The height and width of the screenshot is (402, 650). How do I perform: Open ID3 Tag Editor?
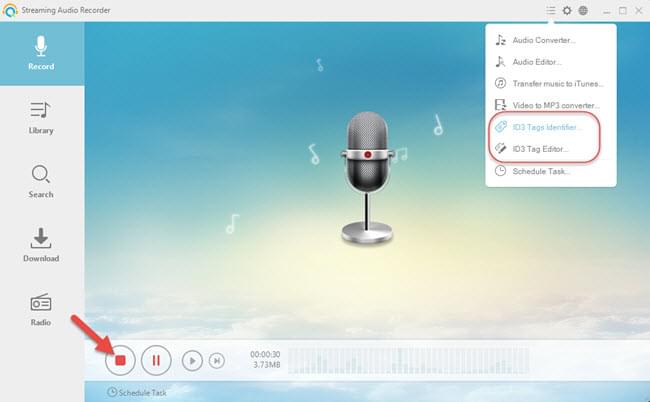[551, 149]
